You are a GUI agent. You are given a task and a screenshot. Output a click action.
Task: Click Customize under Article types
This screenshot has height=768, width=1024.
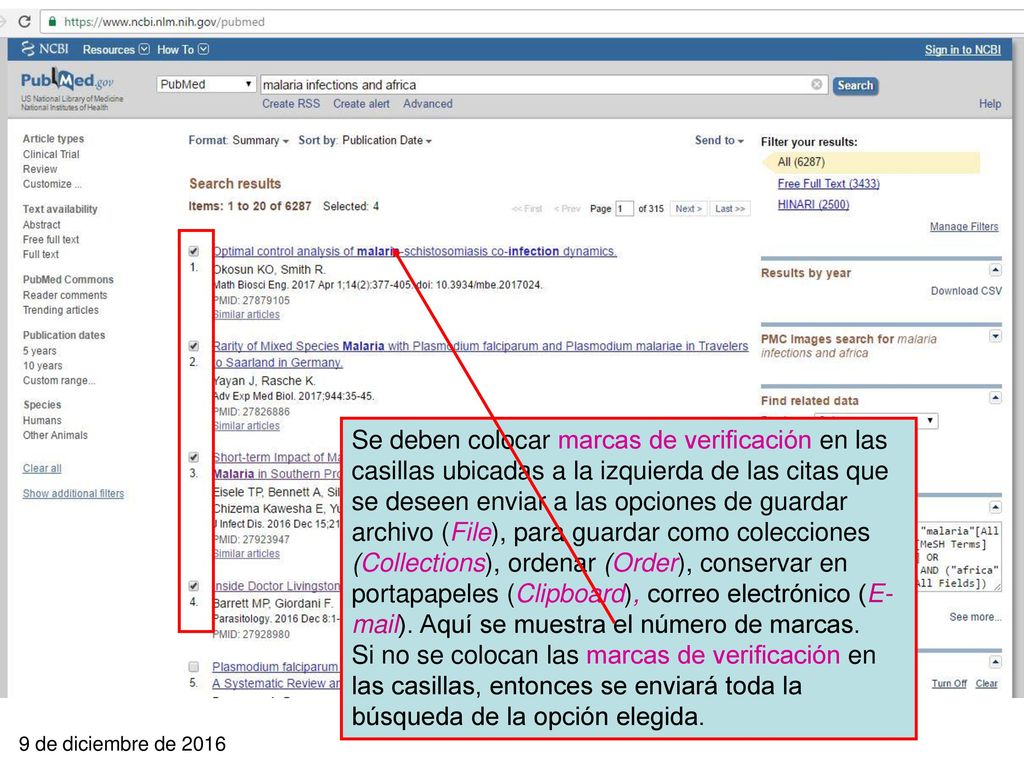click(52, 184)
